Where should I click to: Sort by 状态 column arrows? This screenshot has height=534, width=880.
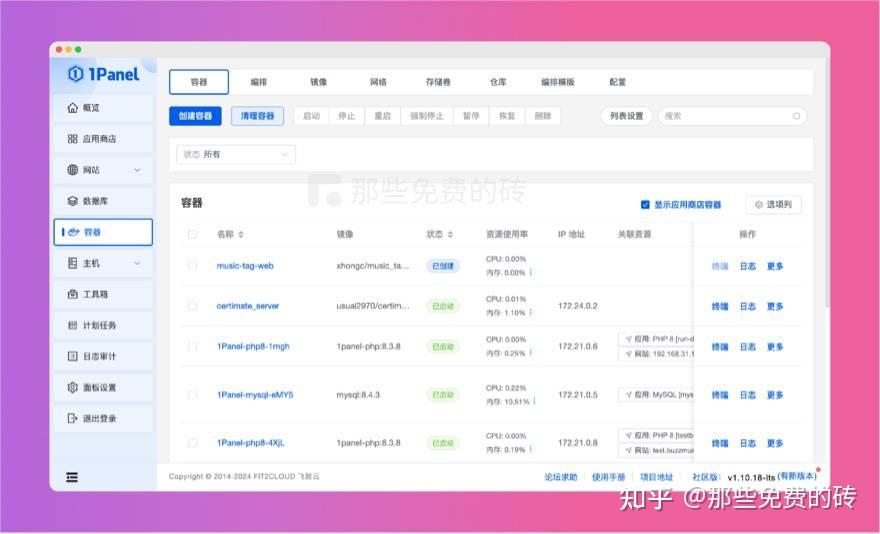point(450,235)
